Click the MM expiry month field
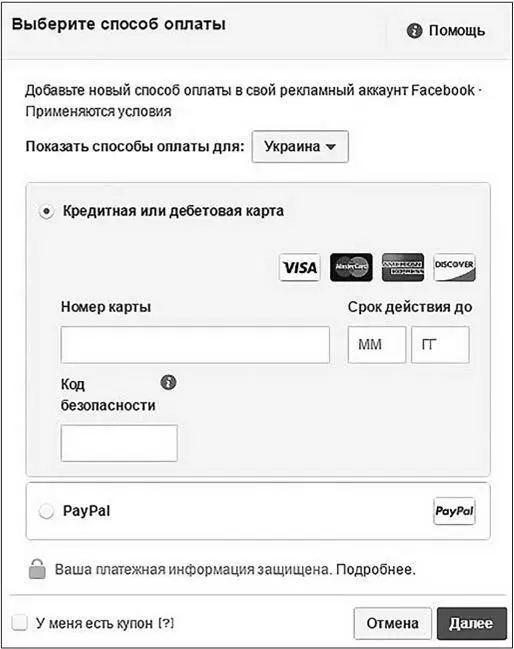This screenshot has height=649, width=514. point(377,344)
